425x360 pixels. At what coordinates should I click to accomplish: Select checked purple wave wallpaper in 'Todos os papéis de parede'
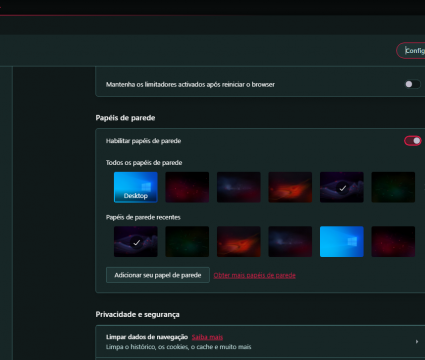pos(342,187)
